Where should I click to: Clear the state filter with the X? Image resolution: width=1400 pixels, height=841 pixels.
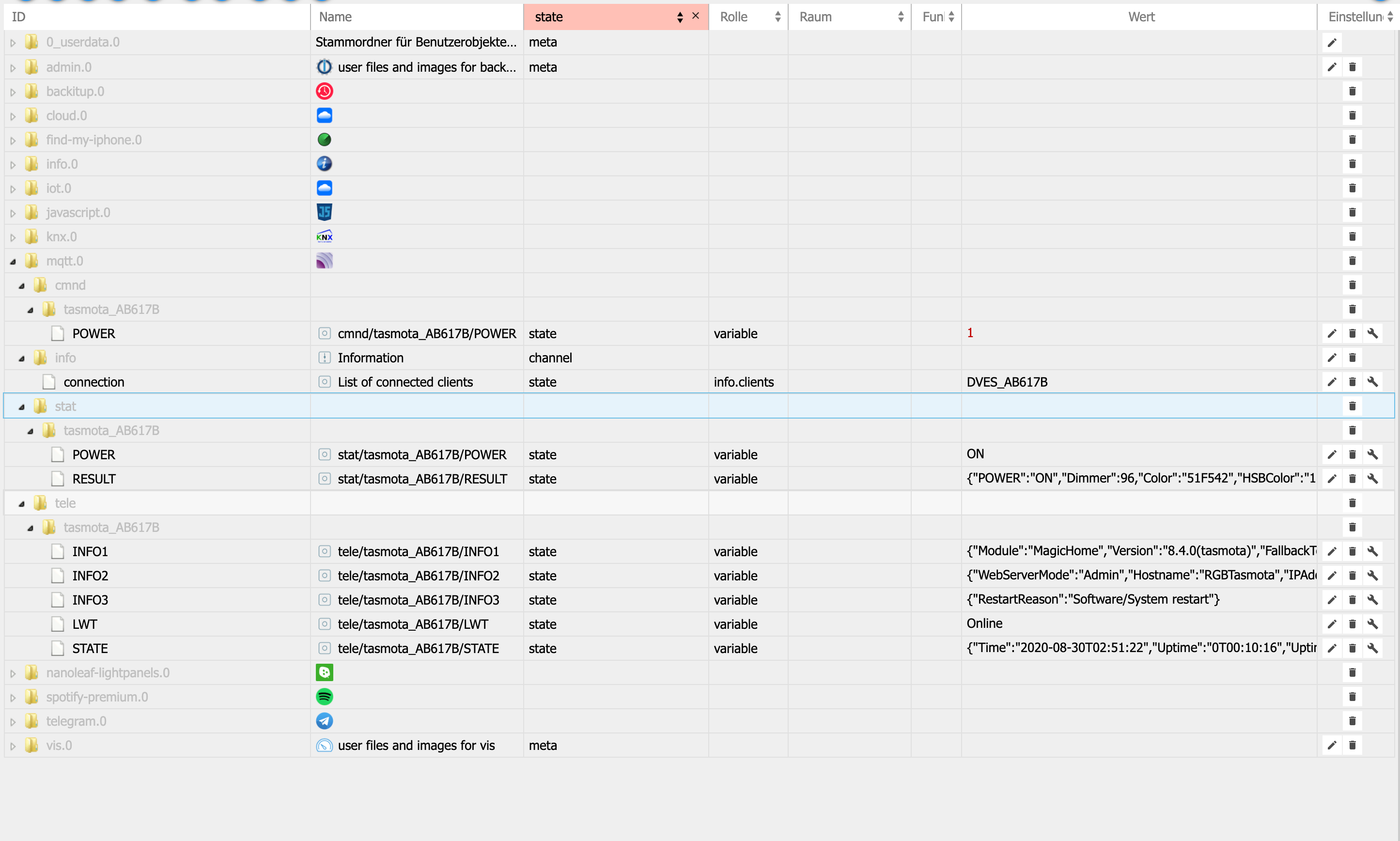click(x=696, y=16)
